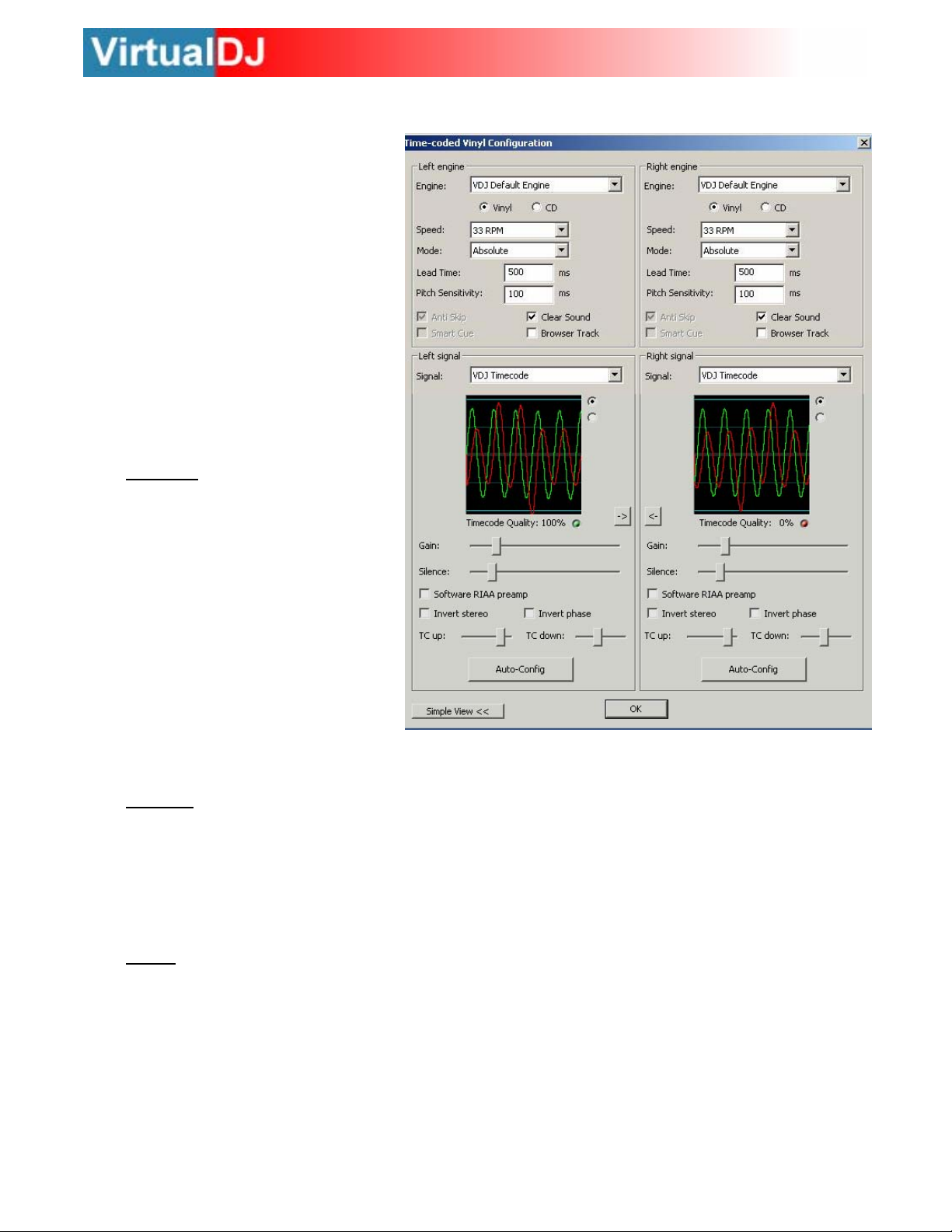Toggle Clear Sound in Left engine
Screen dimensions: 952x1232
(532, 317)
